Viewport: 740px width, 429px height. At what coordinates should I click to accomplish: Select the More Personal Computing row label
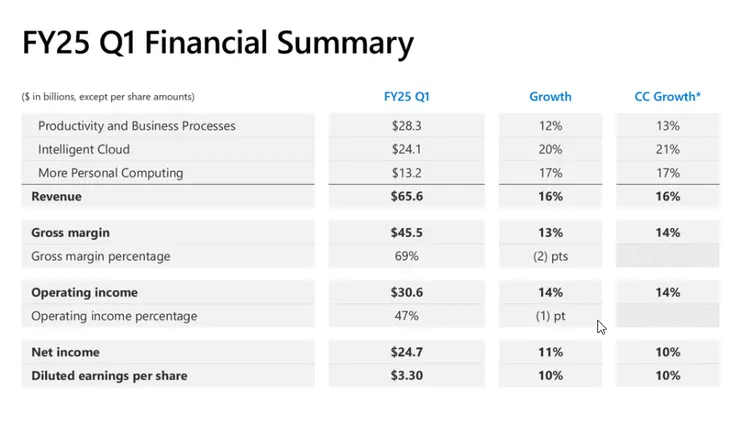110,173
